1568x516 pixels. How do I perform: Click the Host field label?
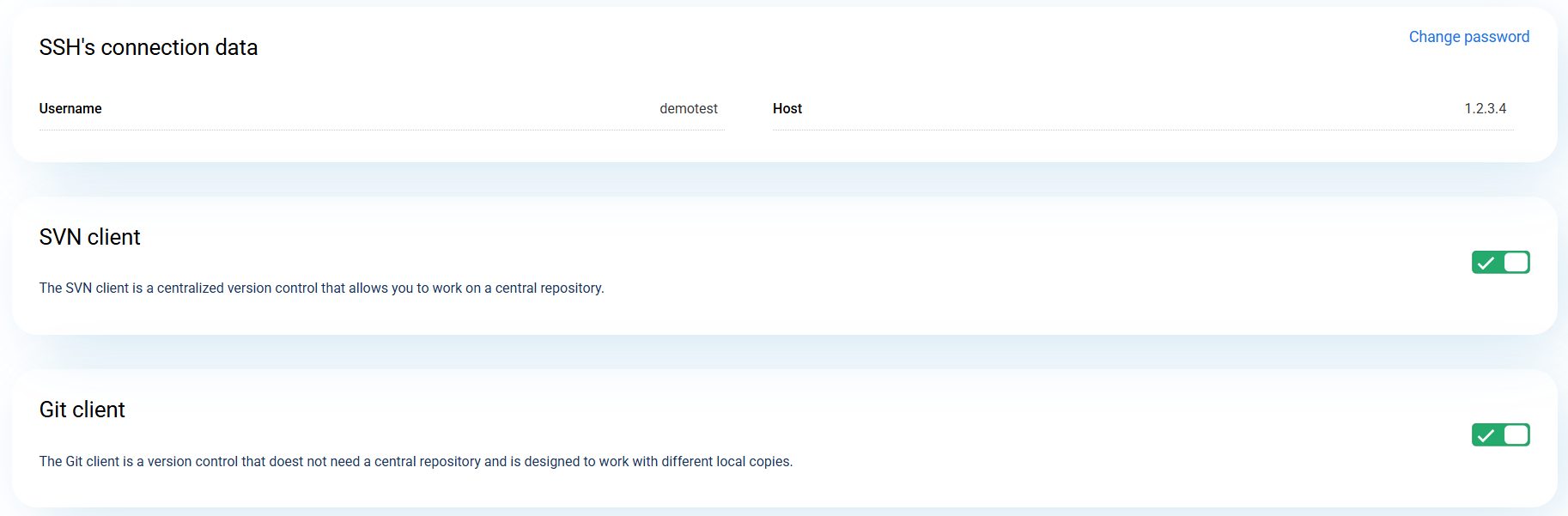click(x=787, y=109)
